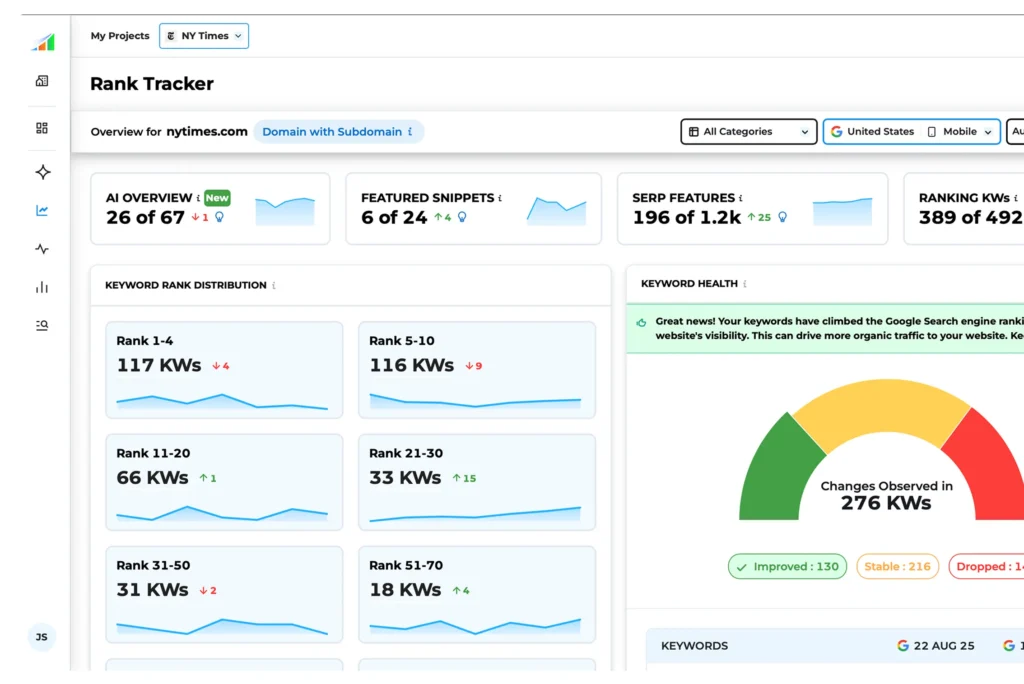1024x684 pixels.
Task: Select the pulse activity icon in sidebar
Action: (42, 249)
